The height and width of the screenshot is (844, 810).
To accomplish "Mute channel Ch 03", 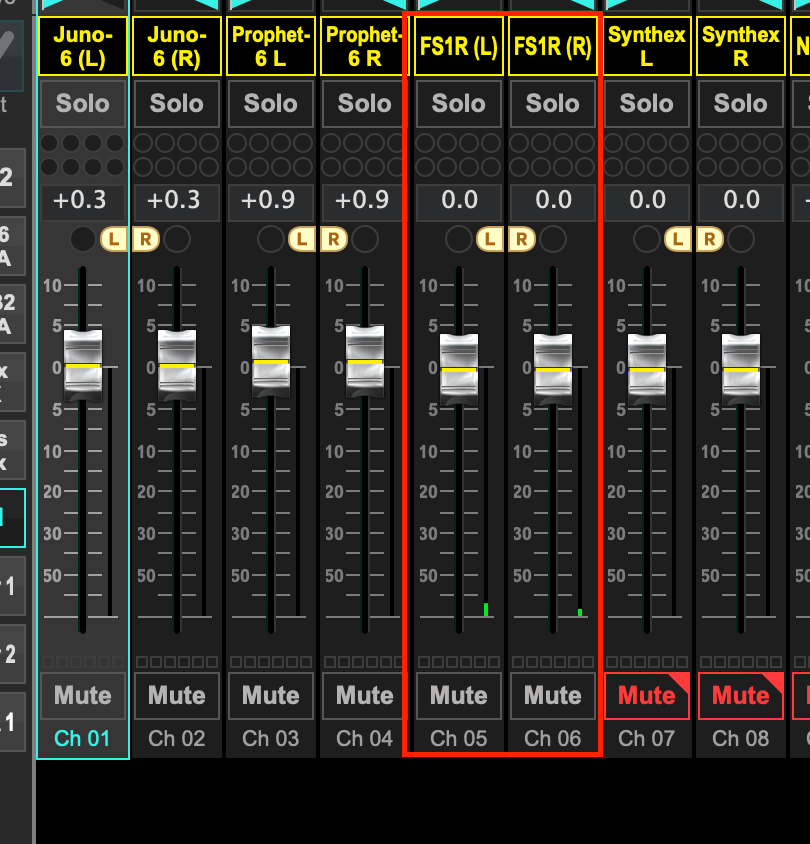I will [x=271, y=695].
